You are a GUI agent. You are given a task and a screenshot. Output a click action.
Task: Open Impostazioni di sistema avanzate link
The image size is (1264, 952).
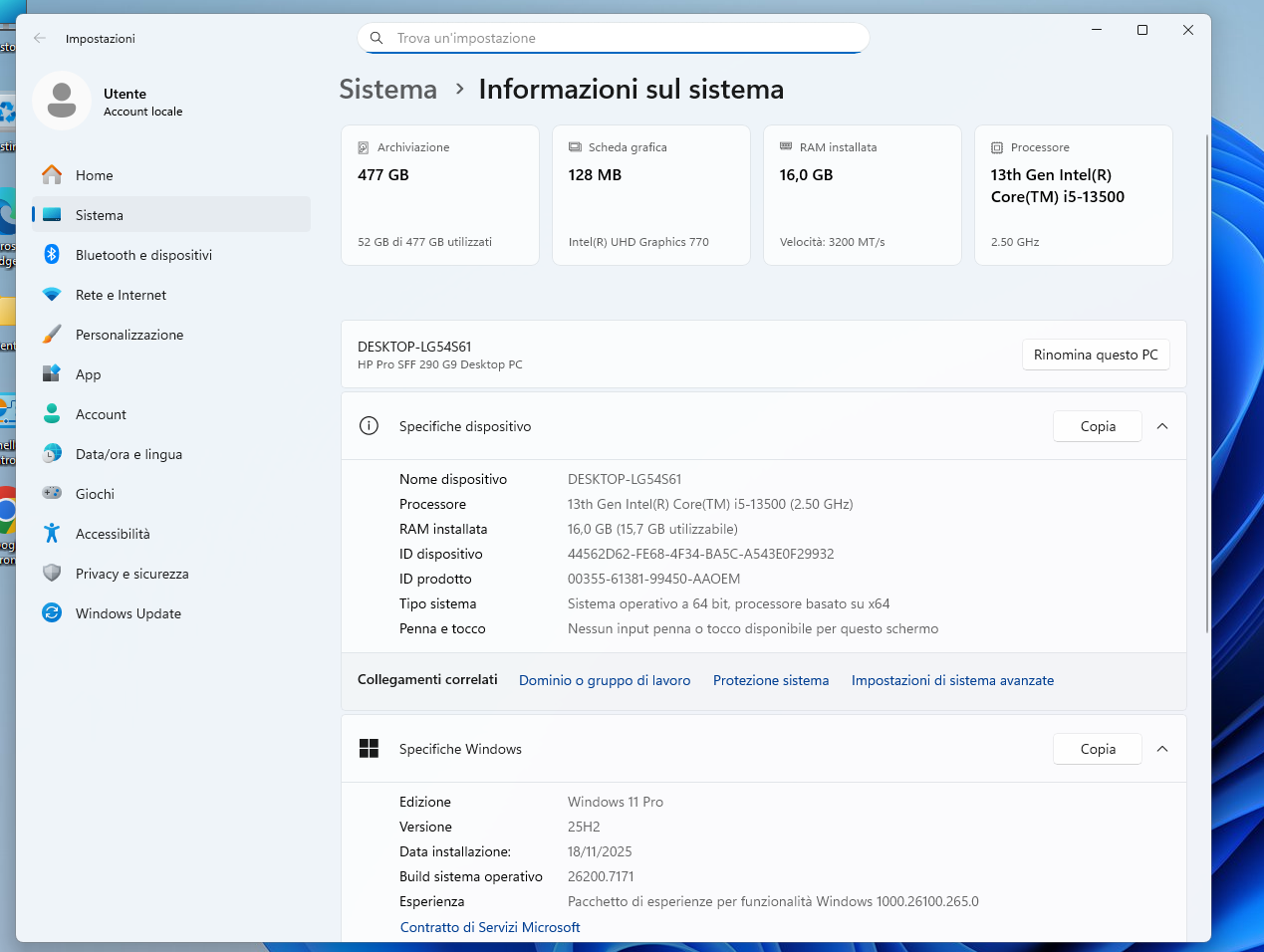point(952,680)
